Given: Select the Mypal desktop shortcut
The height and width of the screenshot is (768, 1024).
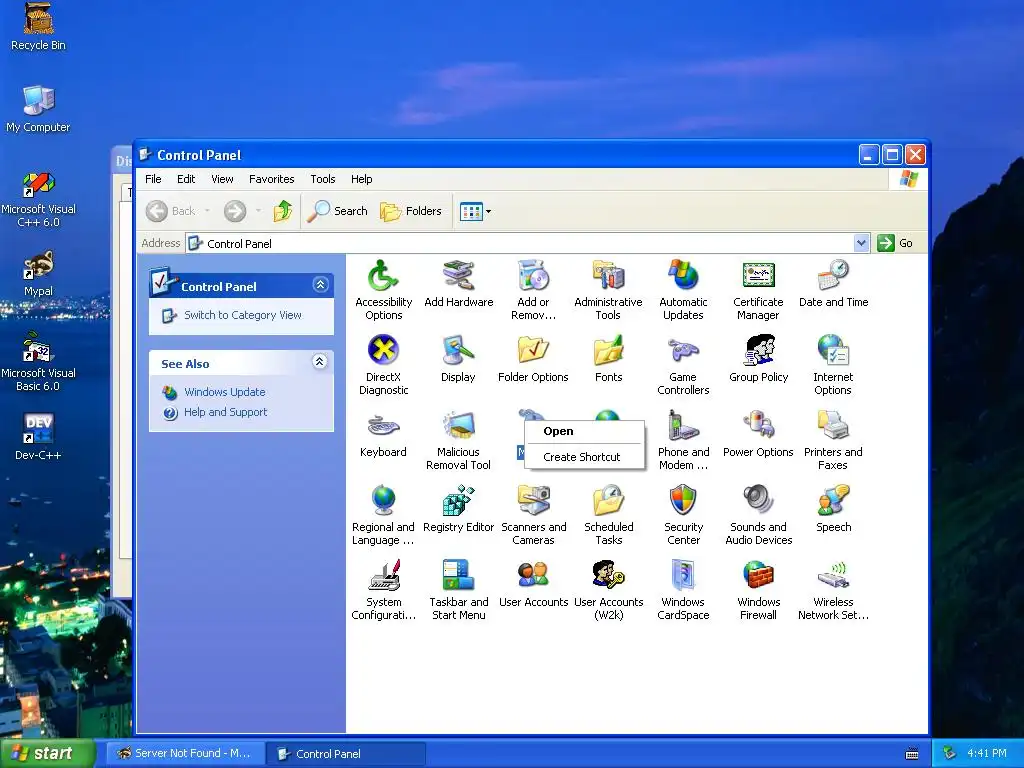Looking at the screenshot, I should 39,274.
